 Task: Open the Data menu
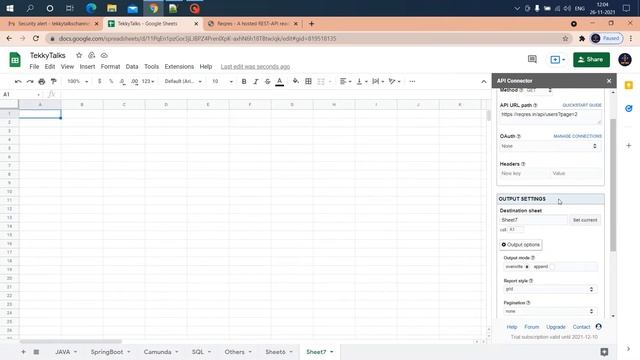click(132, 67)
